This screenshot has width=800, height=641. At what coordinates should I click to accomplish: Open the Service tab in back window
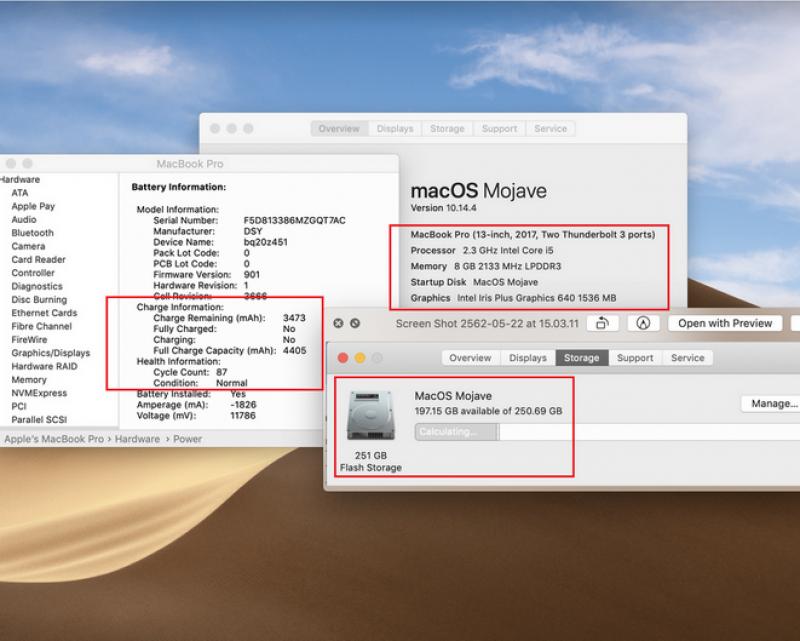coord(550,129)
